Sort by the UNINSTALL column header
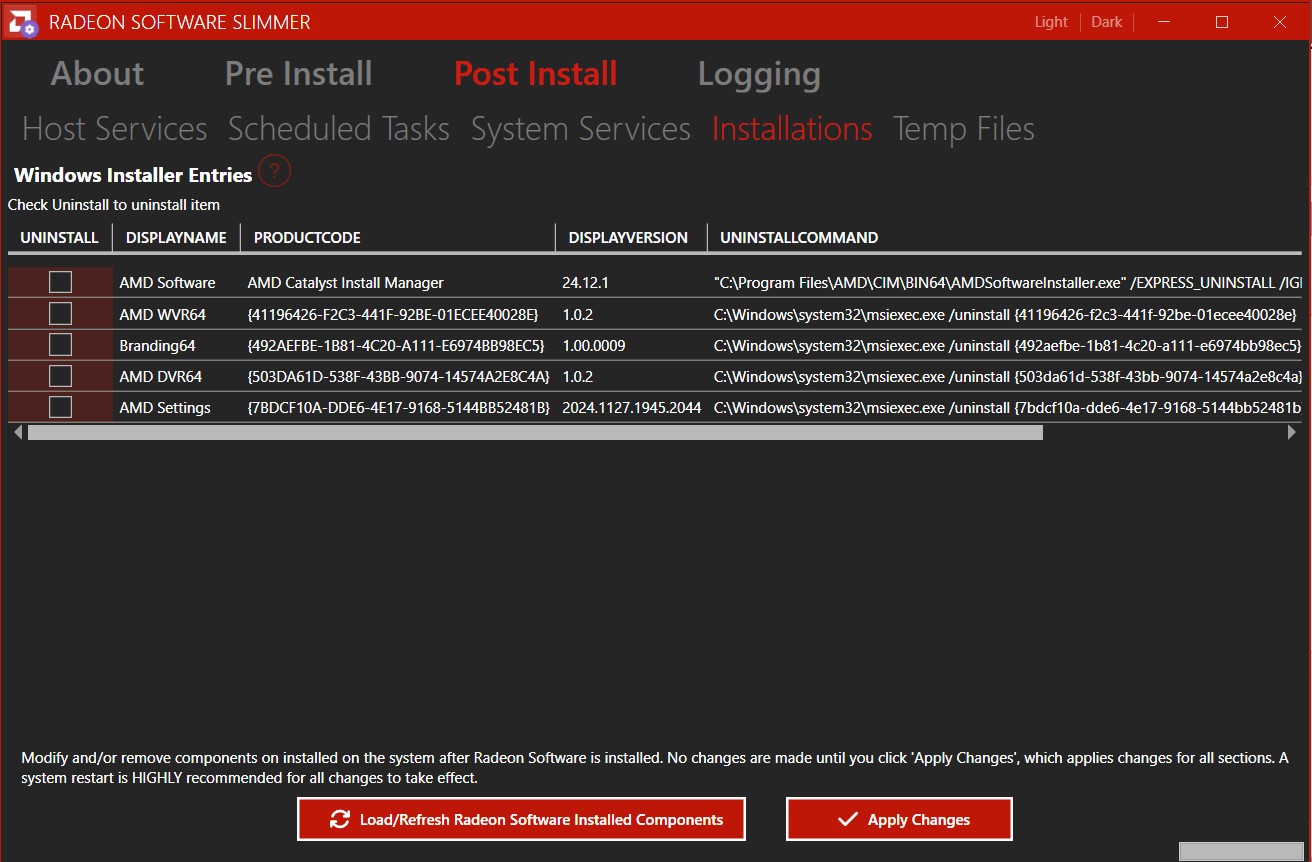Image resolution: width=1312 pixels, height=862 pixels. click(x=60, y=238)
